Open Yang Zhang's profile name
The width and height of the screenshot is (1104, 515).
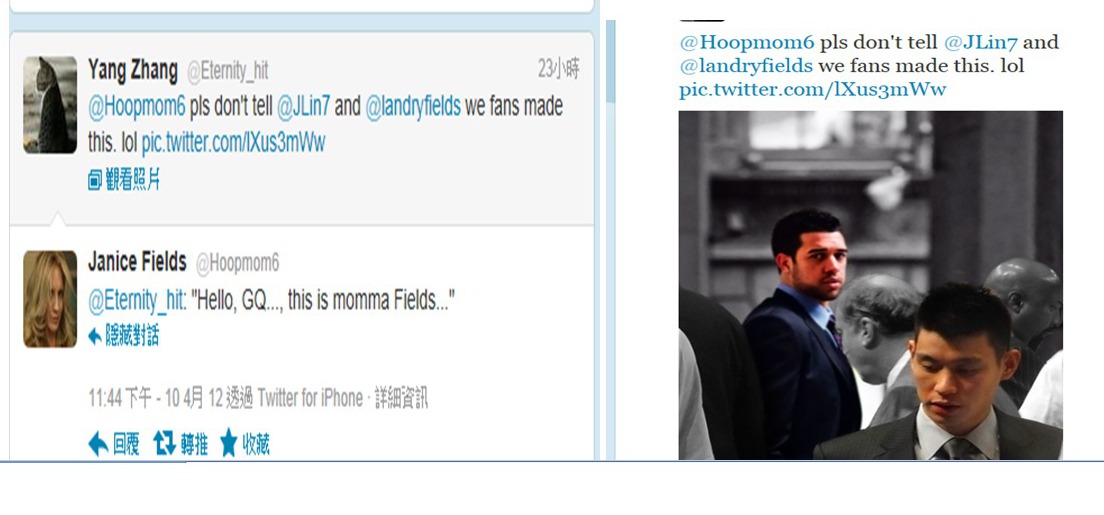pyautogui.click(x=133, y=70)
